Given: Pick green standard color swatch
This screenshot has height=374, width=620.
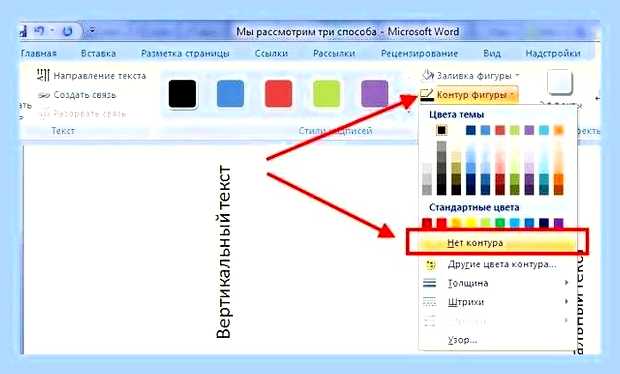Looking at the screenshot, I should point(500,223).
